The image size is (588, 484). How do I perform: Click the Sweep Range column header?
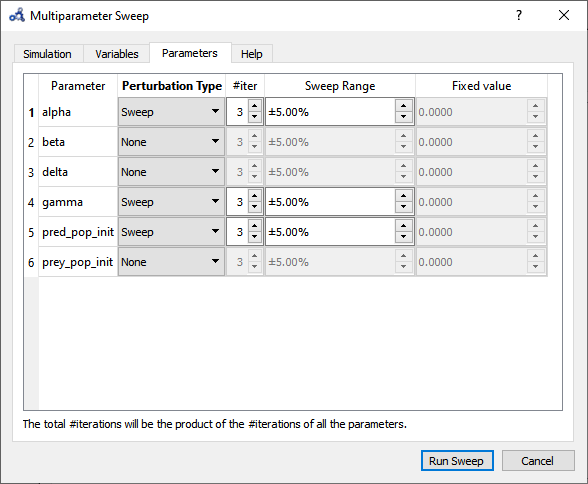pyautogui.click(x=340, y=86)
